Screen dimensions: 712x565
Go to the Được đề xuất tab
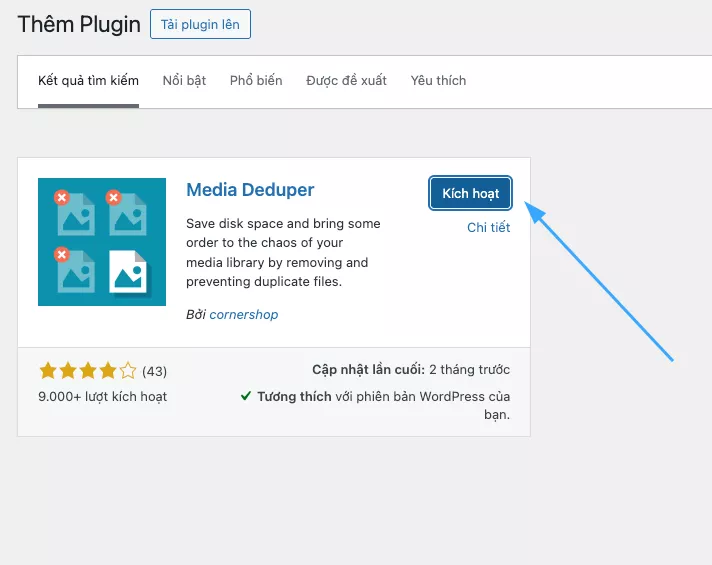[346, 81]
